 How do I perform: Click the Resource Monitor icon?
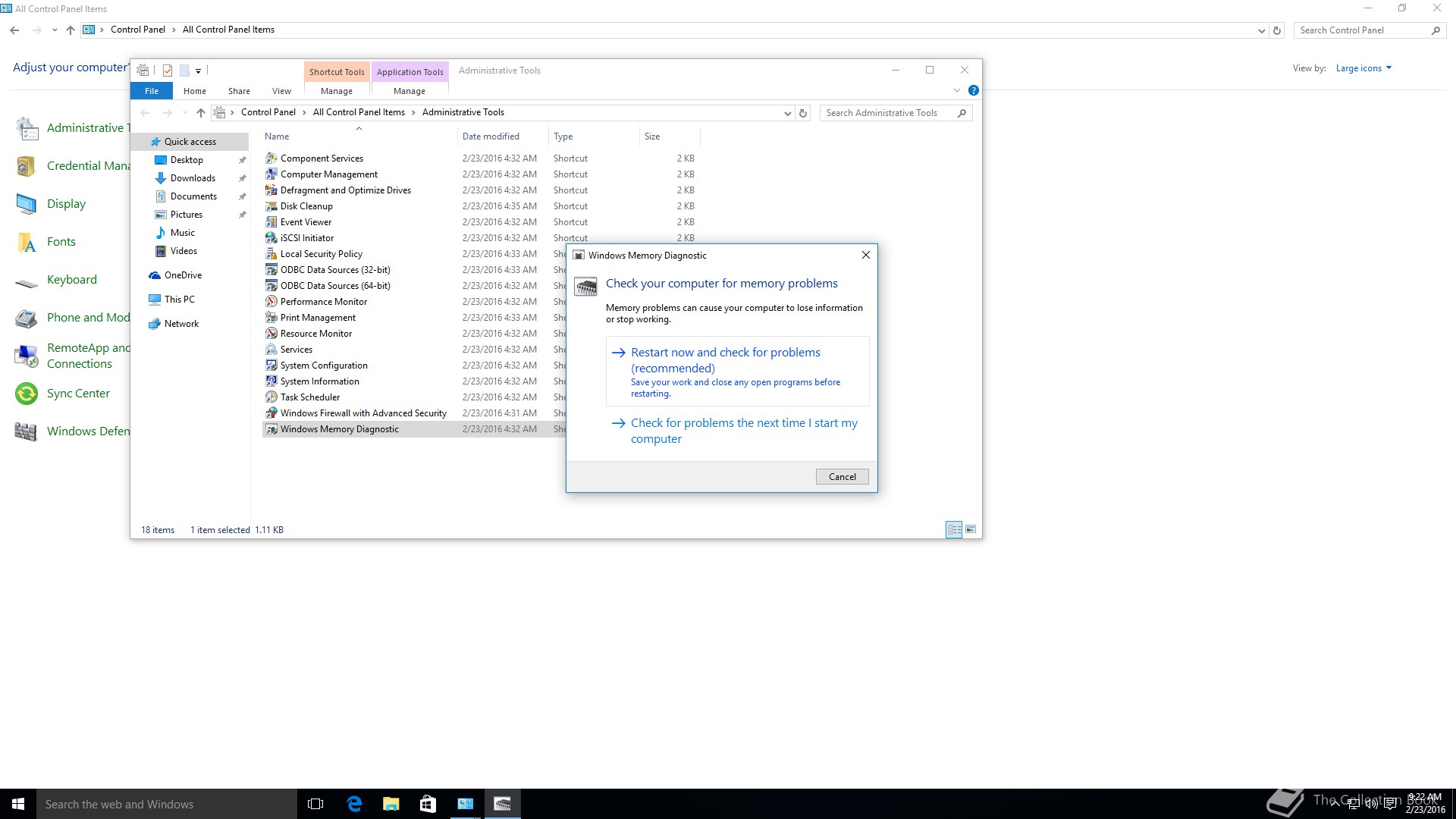[271, 334]
